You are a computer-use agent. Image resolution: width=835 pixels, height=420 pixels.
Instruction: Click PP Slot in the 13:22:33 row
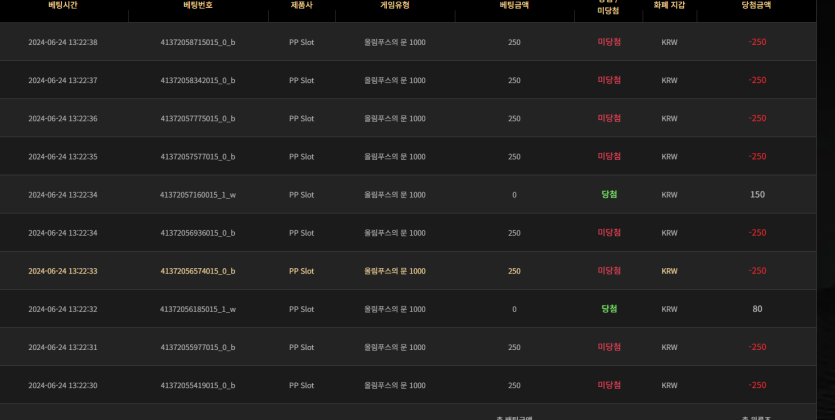[x=301, y=271]
